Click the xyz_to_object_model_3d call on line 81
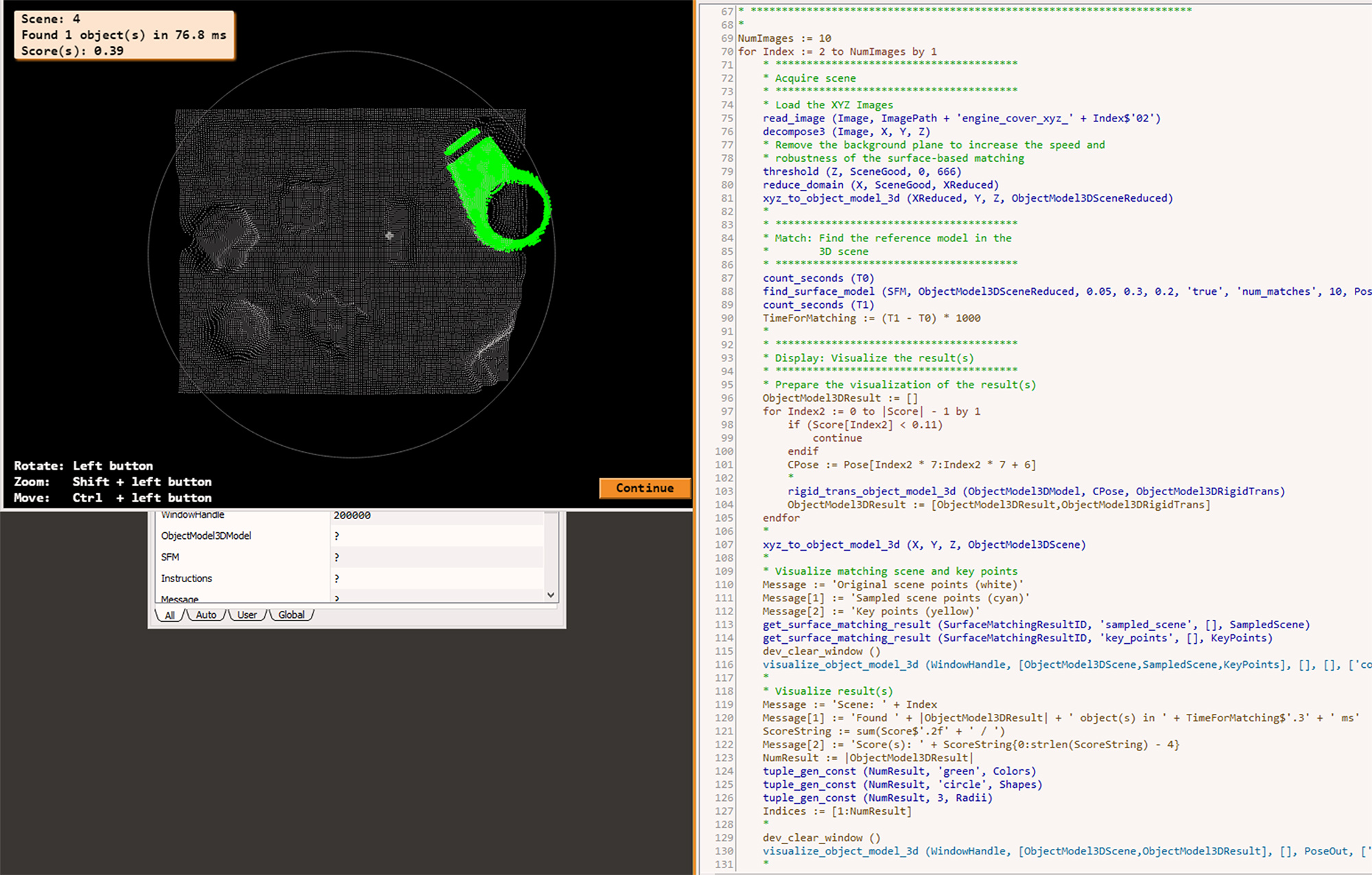 click(967, 198)
